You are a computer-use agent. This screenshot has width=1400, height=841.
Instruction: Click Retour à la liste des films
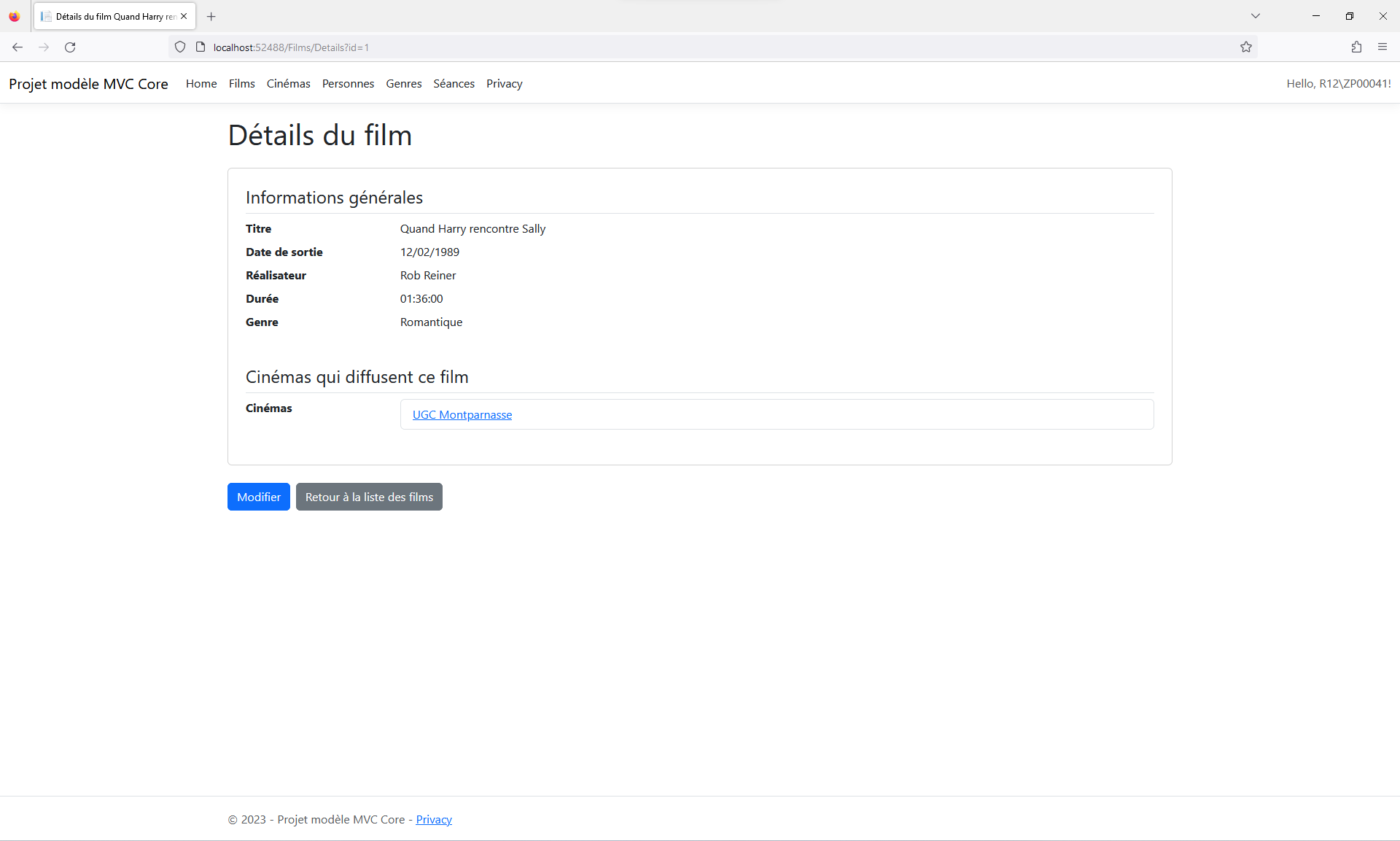point(369,497)
